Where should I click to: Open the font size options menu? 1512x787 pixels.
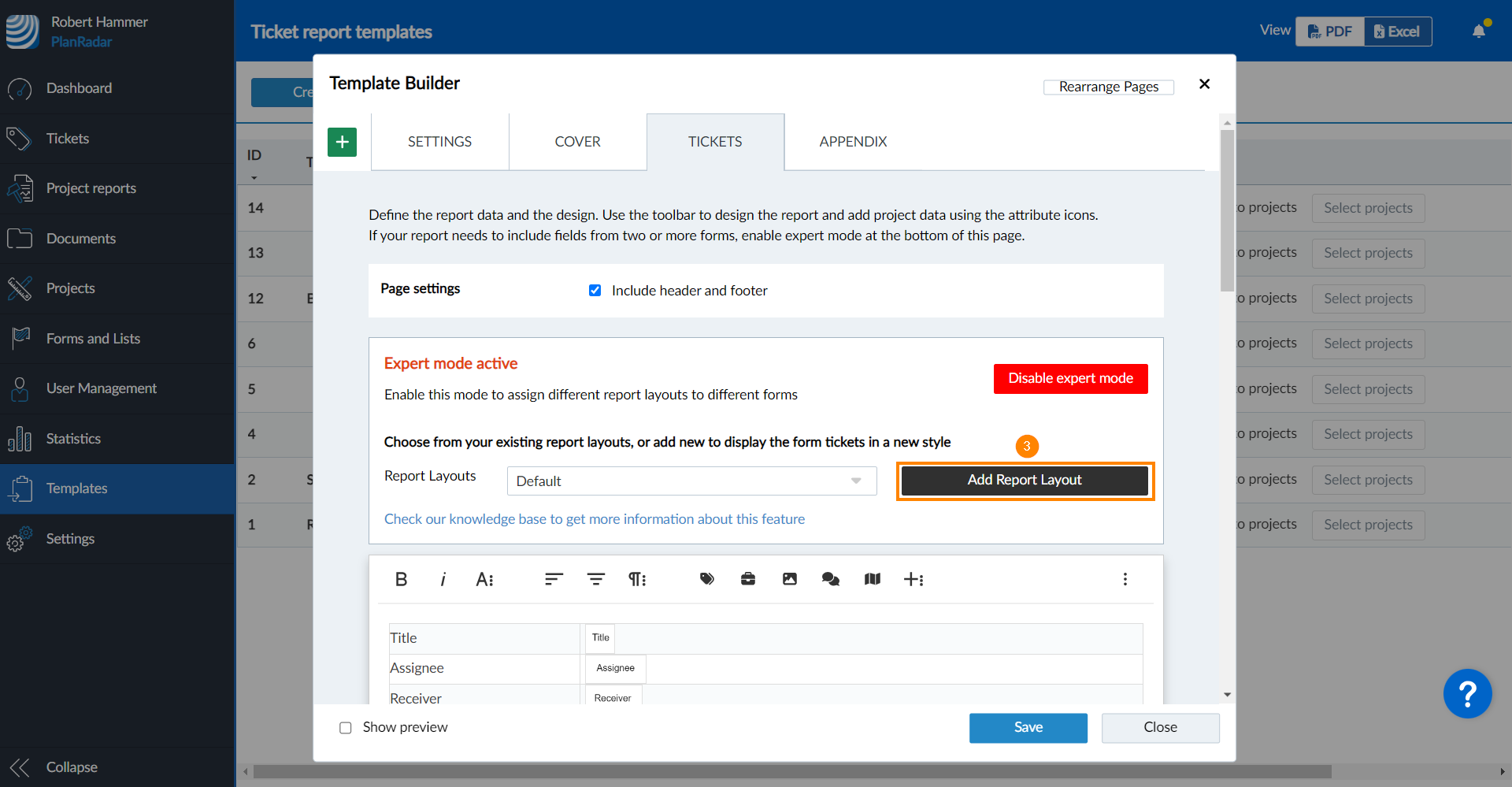pyautogui.click(x=484, y=580)
